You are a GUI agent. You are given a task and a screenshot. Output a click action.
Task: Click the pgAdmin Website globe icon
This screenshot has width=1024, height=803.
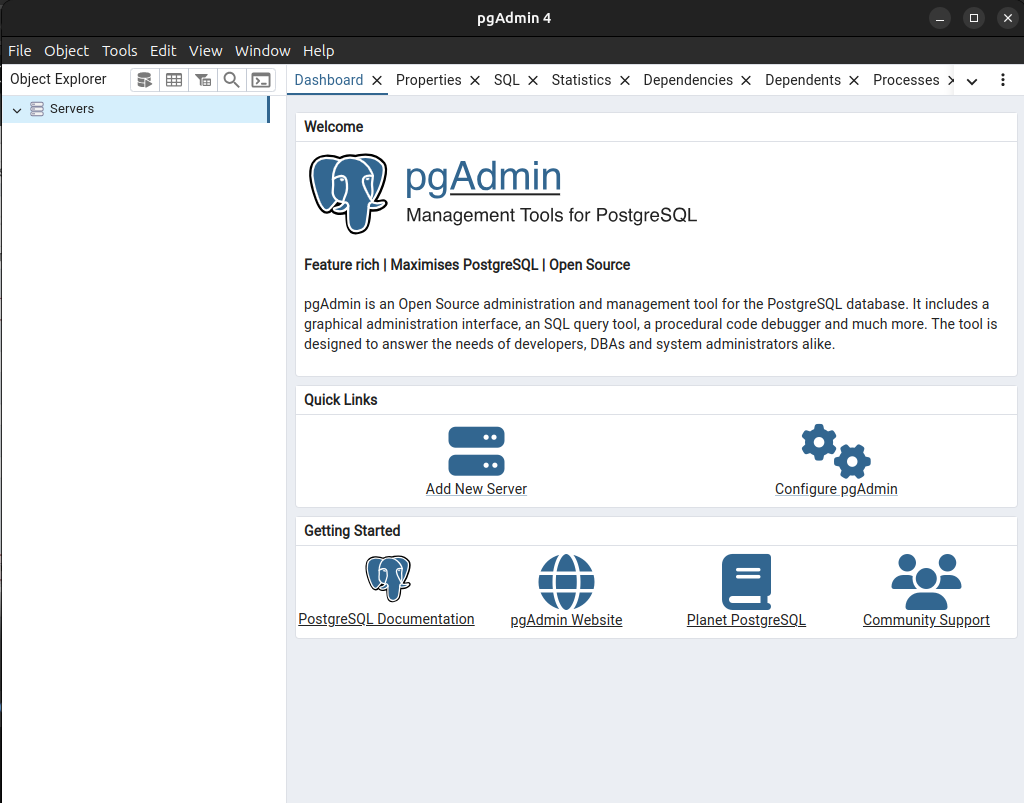pyautogui.click(x=566, y=582)
